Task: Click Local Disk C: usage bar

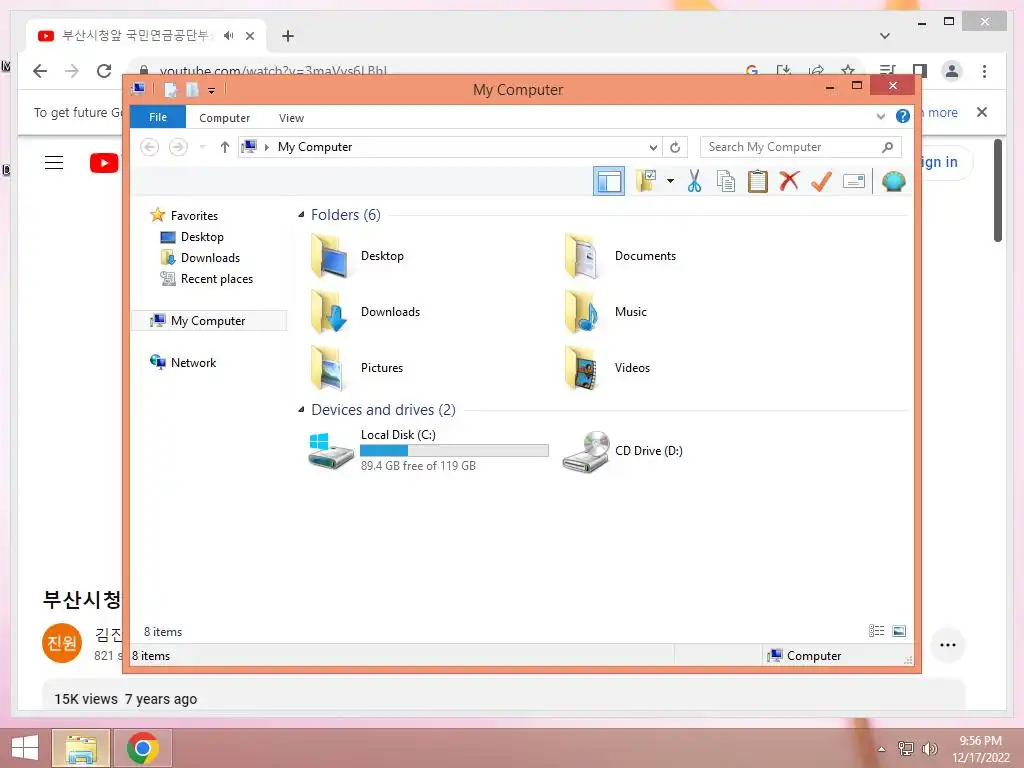Action: point(454,451)
